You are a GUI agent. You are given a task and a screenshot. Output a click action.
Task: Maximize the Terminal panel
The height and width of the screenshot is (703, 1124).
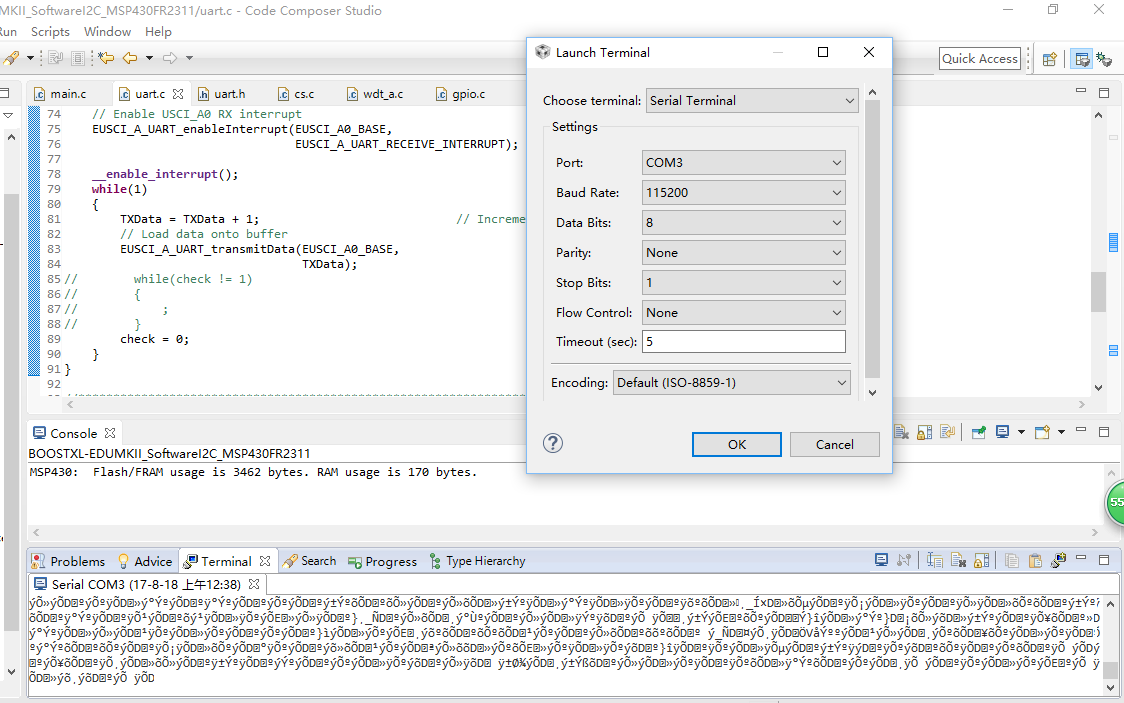(x=1105, y=560)
